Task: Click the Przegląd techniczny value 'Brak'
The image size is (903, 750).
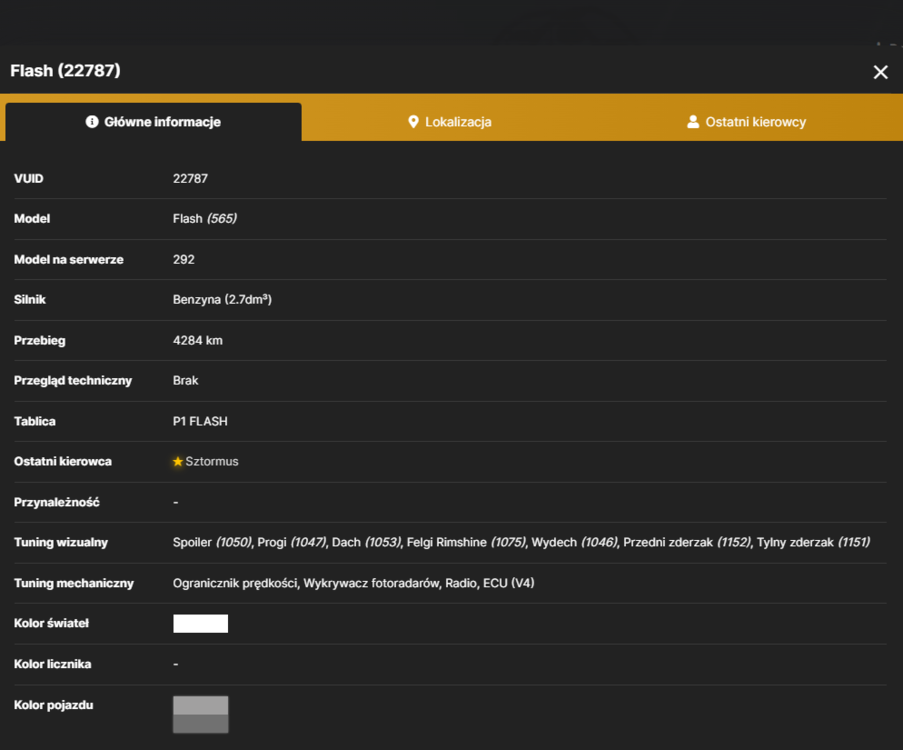Action: point(185,381)
